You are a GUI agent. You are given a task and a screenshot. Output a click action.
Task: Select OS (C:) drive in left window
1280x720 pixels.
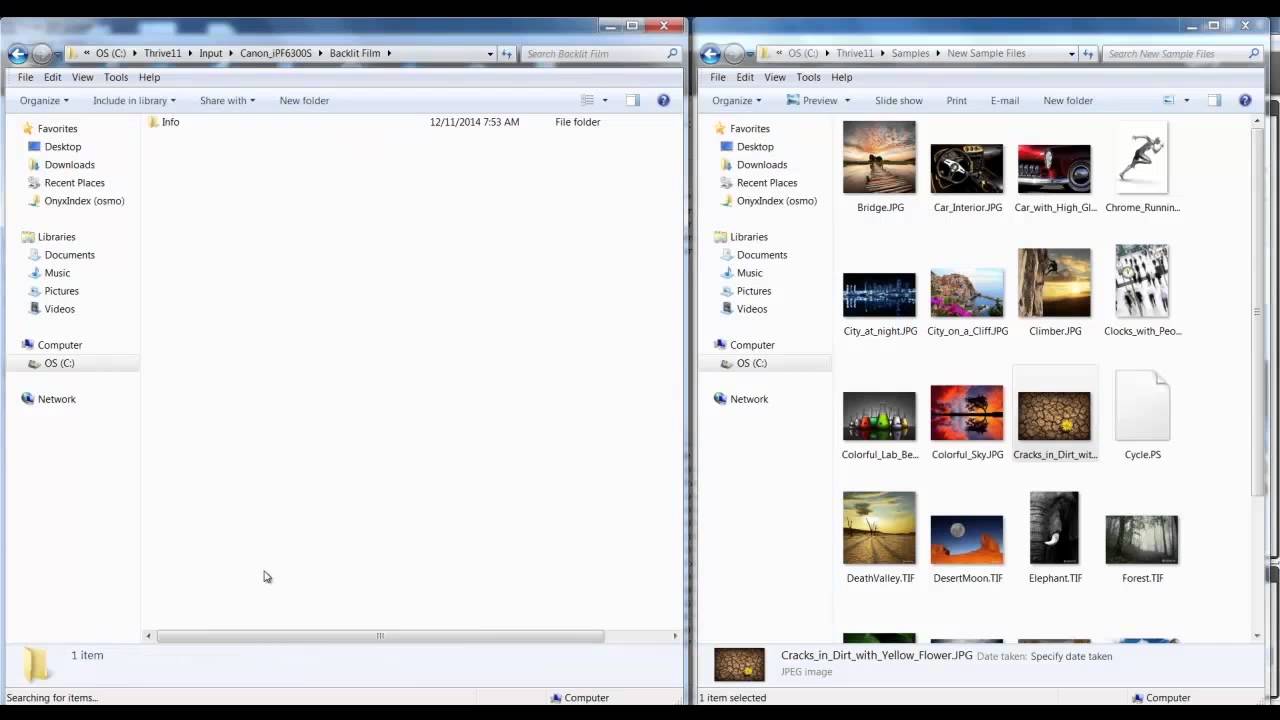click(59, 363)
